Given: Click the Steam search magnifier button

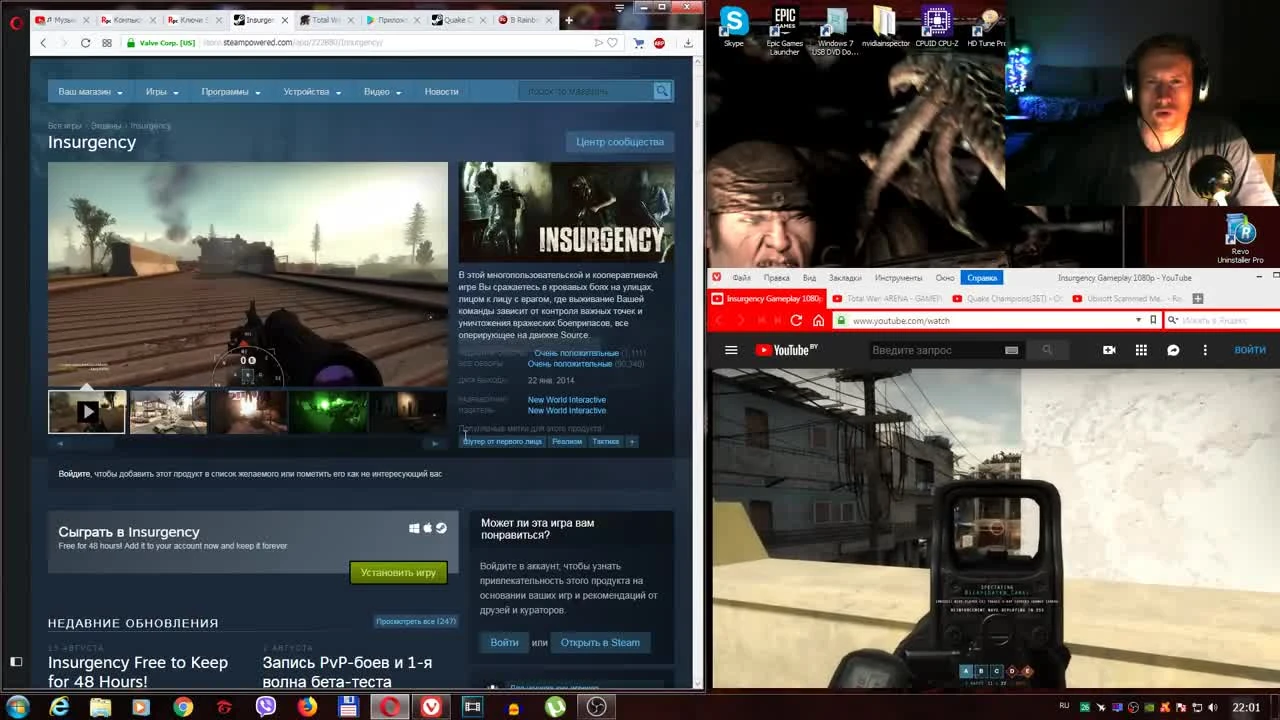Looking at the screenshot, I should (661, 91).
